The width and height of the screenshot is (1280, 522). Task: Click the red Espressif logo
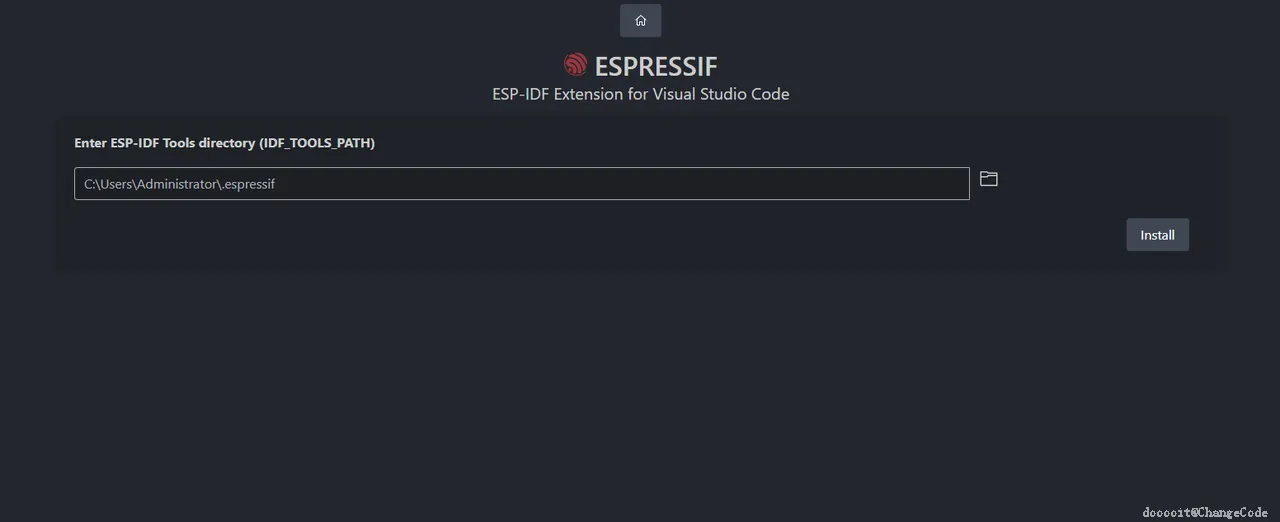click(575, 65)
